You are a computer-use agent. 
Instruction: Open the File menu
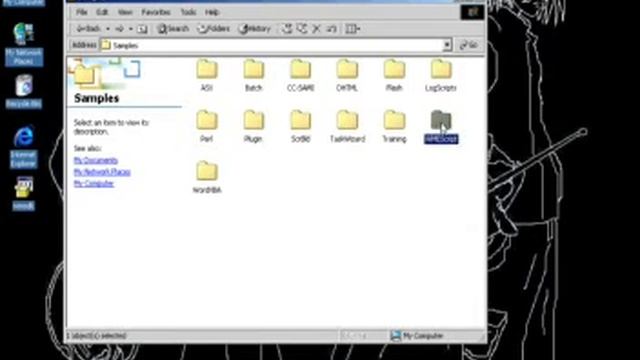coord(82,12)
